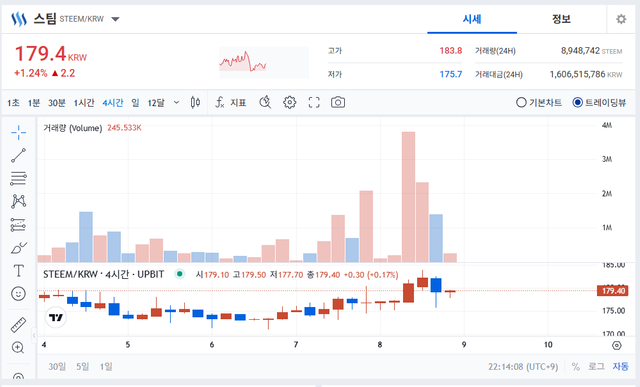
Task: Click the 183.8 high price value
Action: pyautogui.click(x=451, y=51)
